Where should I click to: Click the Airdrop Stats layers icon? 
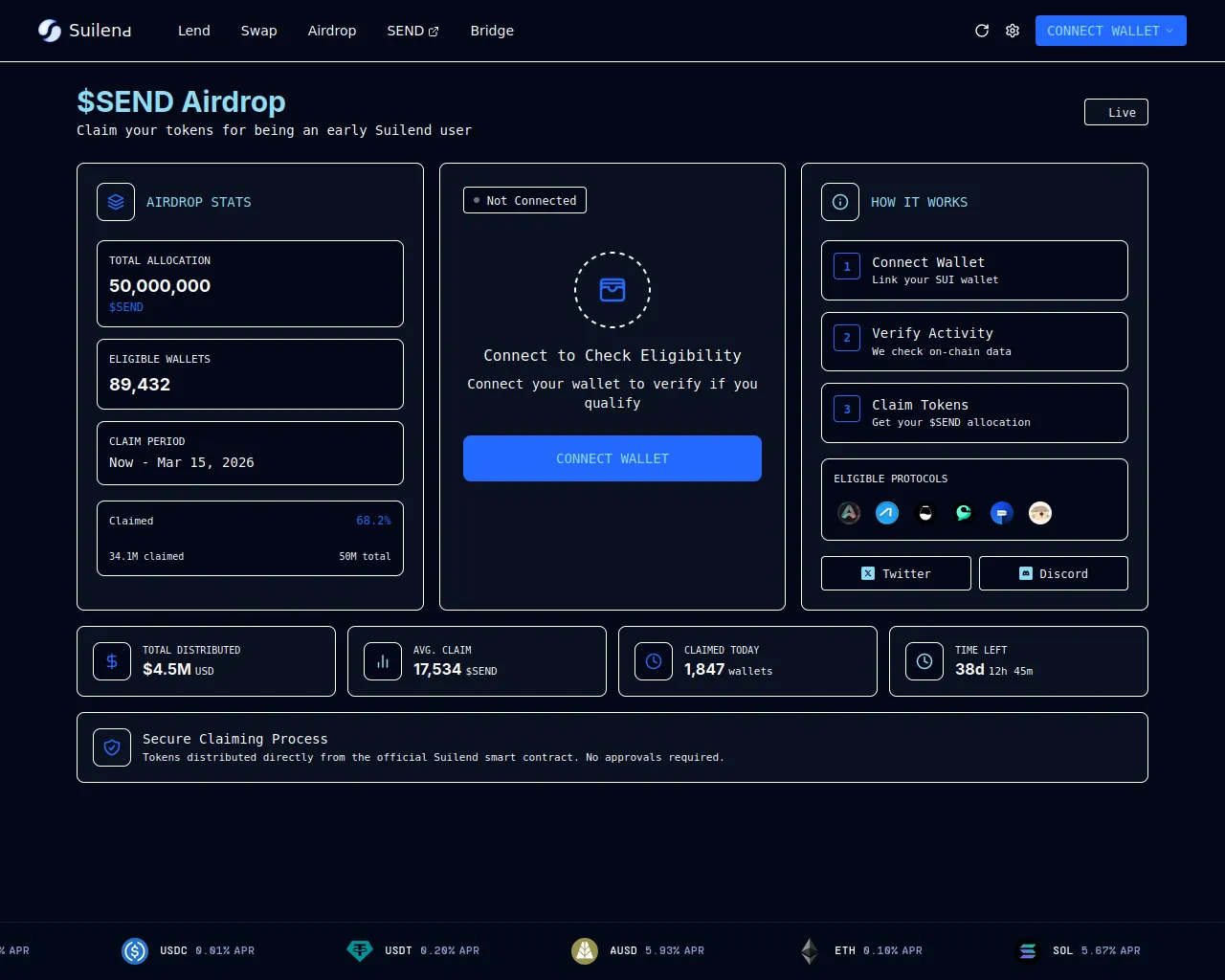[x=116, y=202]
